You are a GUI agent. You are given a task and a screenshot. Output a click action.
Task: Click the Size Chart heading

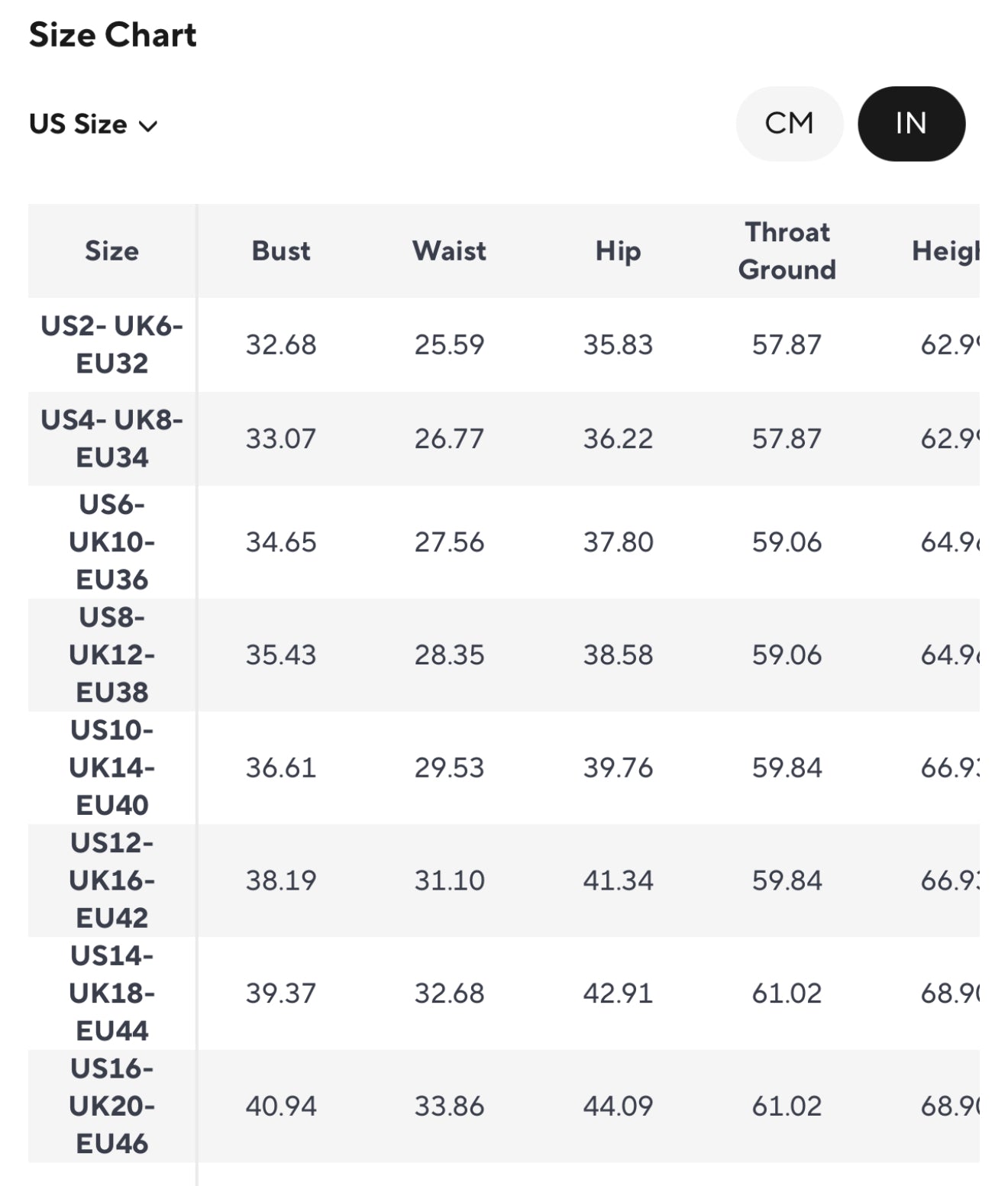tap(113, 35)
